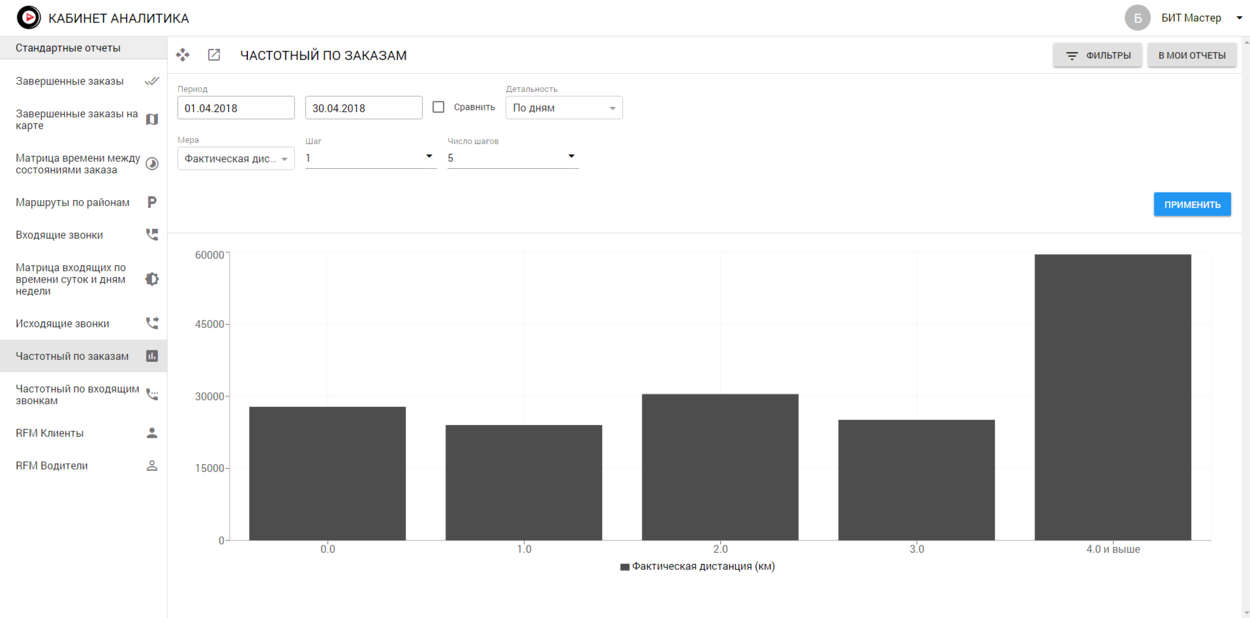Click the double-checkmark icon for Завершенные заказы
Viewport: 1250px width, 618px height.
[x=152, y=81]
